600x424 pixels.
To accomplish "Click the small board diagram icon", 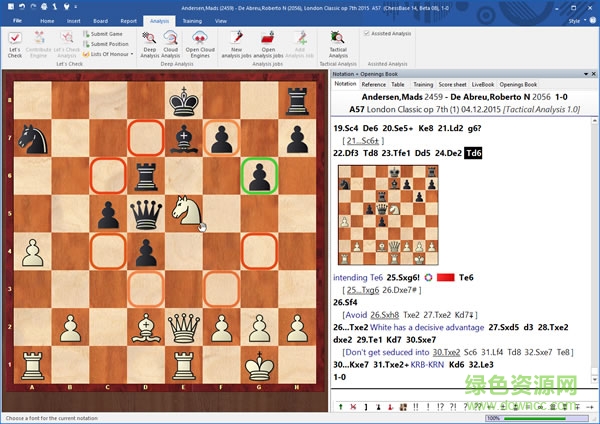I will [x=403, y=407].
